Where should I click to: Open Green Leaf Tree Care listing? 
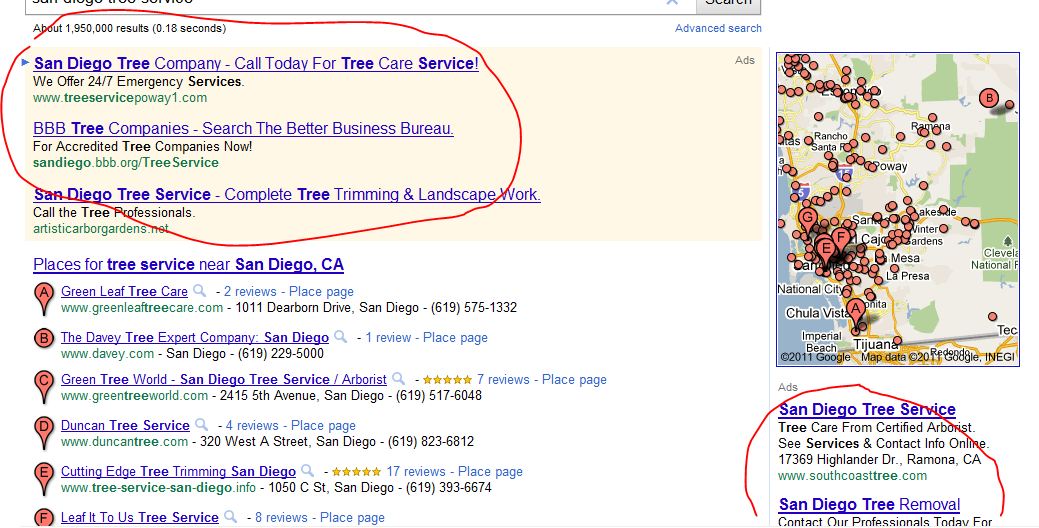coord(125,291)
